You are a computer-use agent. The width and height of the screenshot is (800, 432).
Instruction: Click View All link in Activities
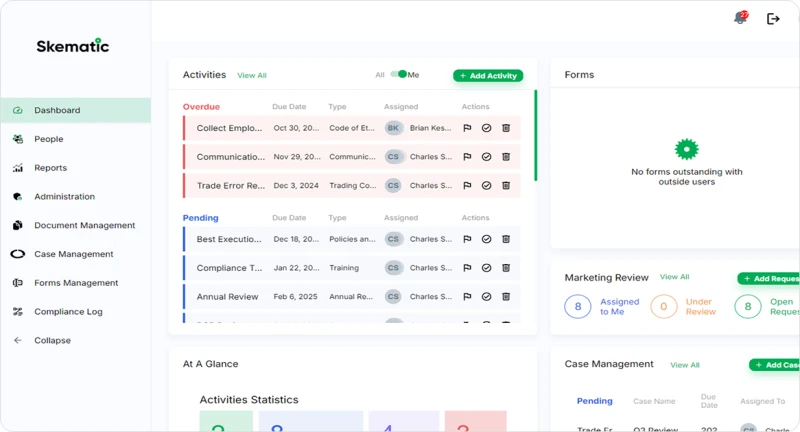252,76
